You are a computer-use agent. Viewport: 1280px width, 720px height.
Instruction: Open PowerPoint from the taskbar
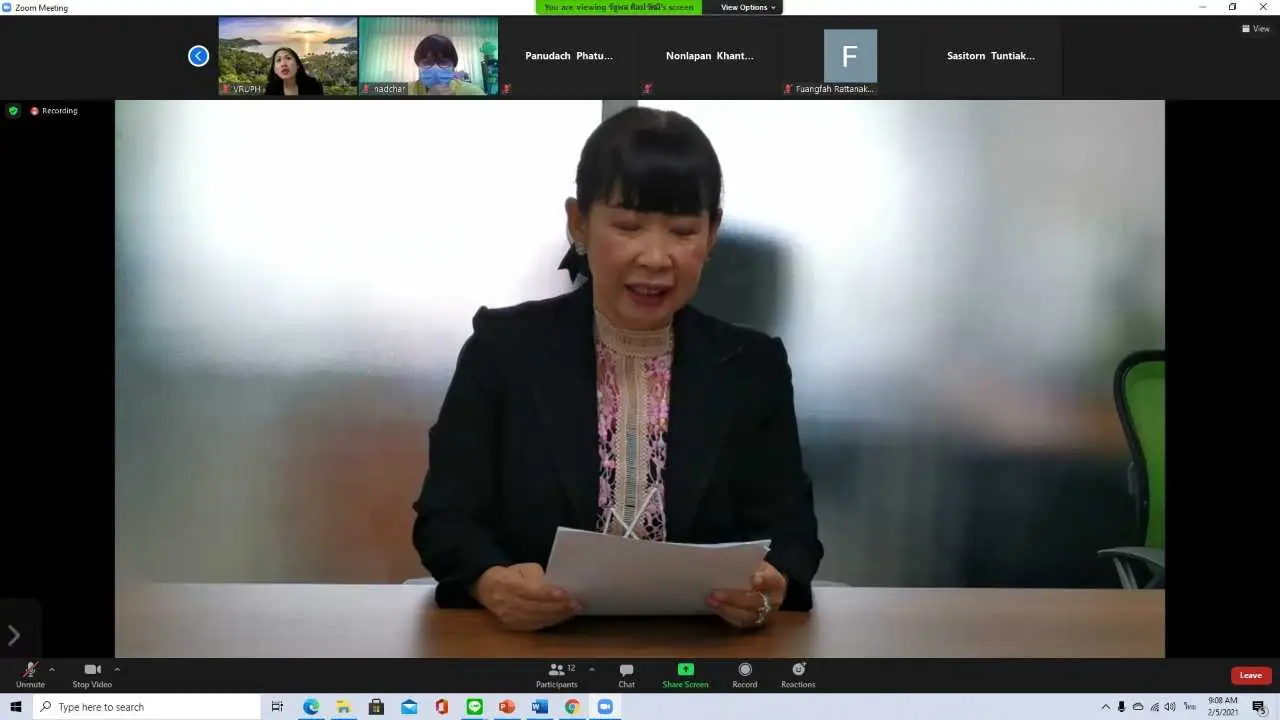coord(507,707)
